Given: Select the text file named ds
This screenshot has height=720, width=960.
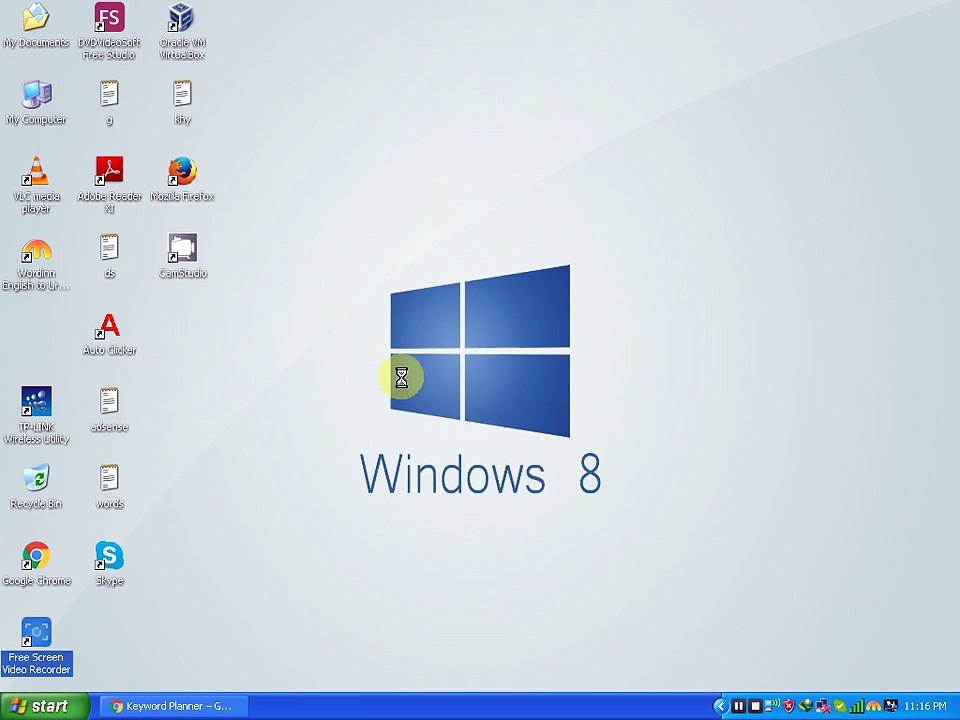Looking at the screenshot, I should click(109, 257).
